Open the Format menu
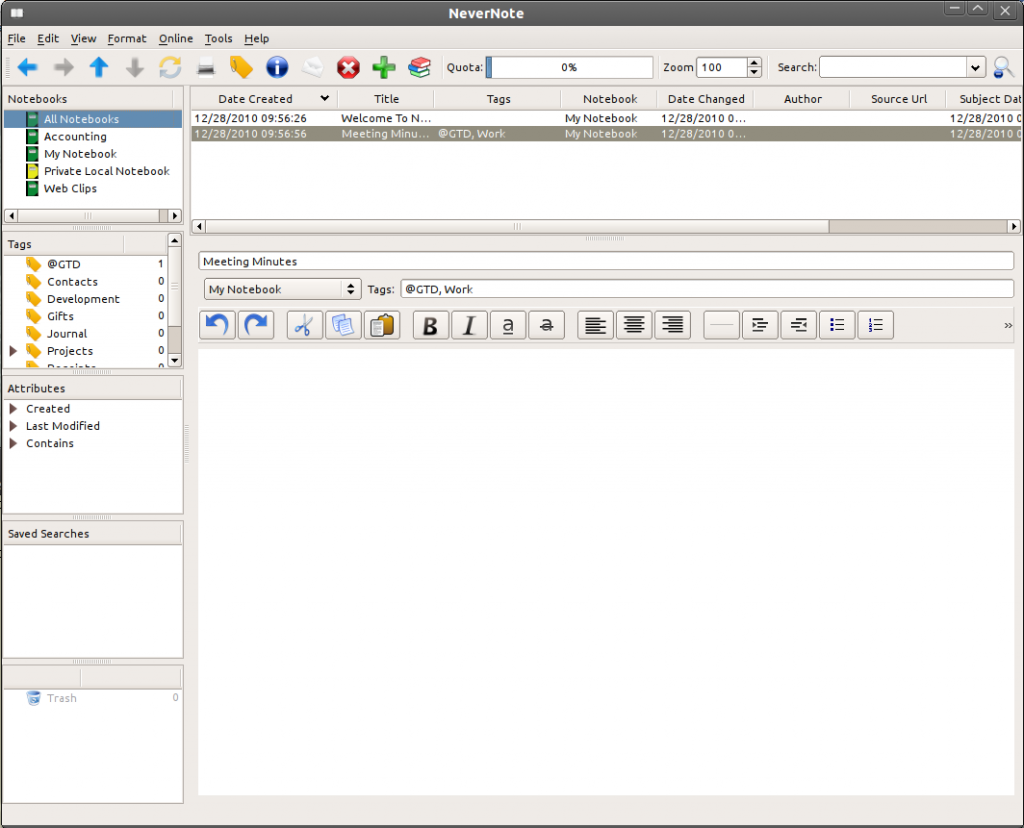The width and height of the screenshot is (1024, 828). pyautogui.click(x=127, y=38)
